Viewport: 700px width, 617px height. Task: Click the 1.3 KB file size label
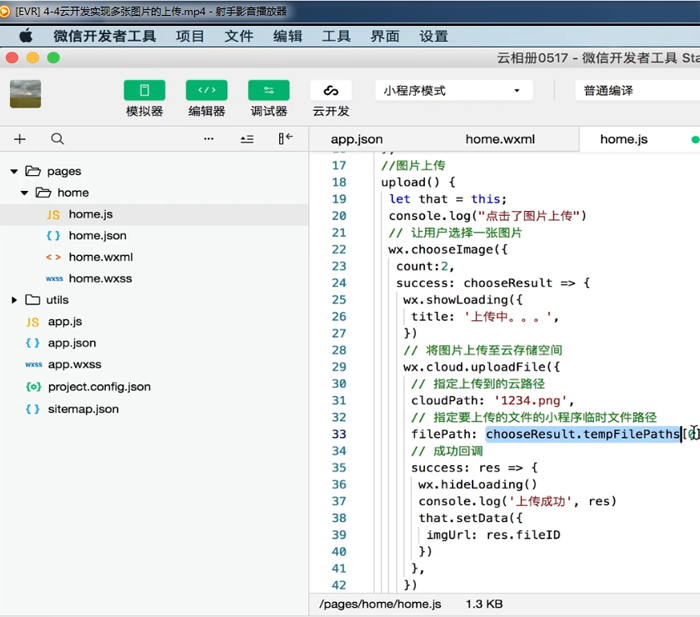[x=484, y=604]
